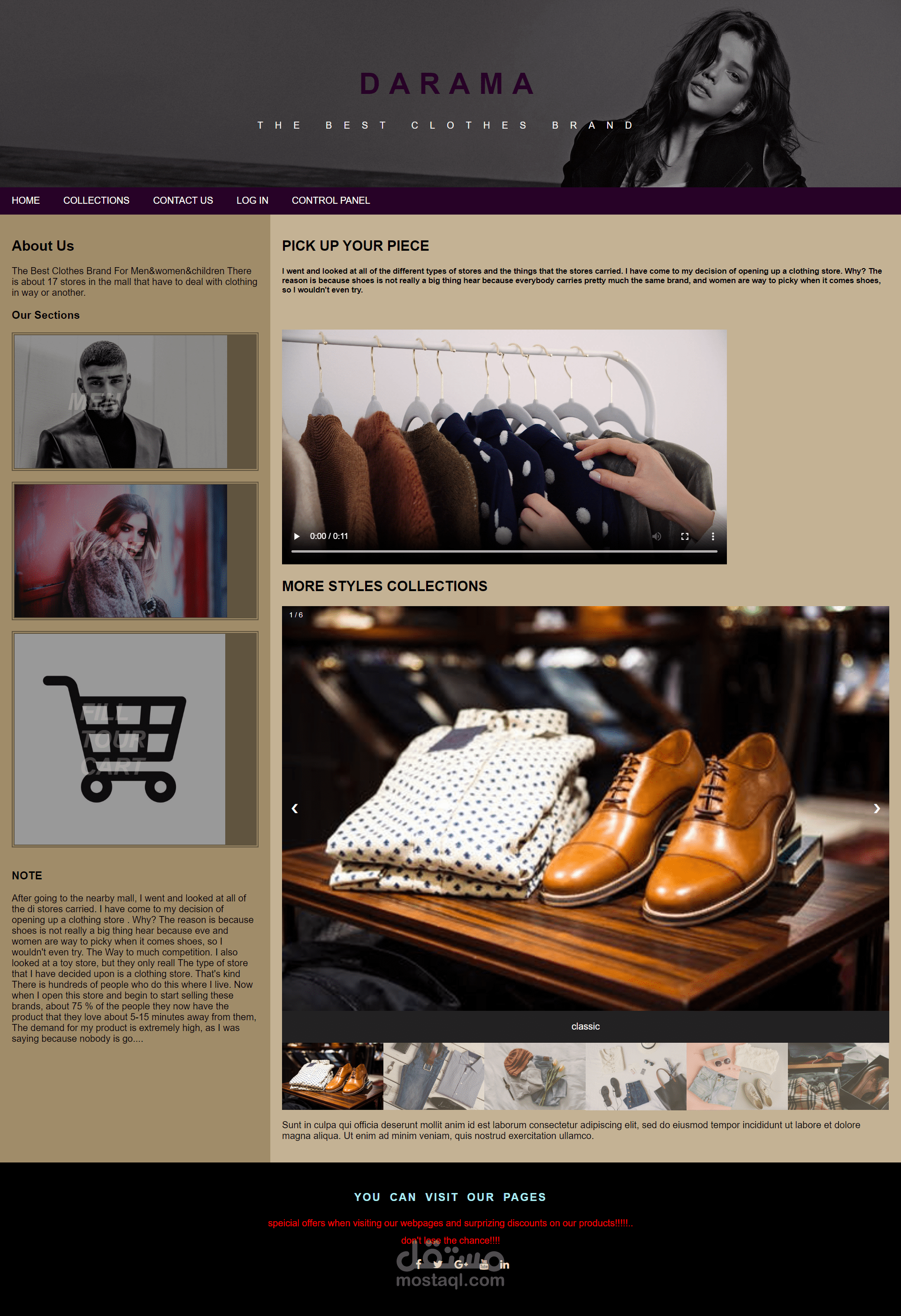Open the HOME menu item
Image resolution: width=901 pixels, height=1316 pixels.
coord(25,200)
